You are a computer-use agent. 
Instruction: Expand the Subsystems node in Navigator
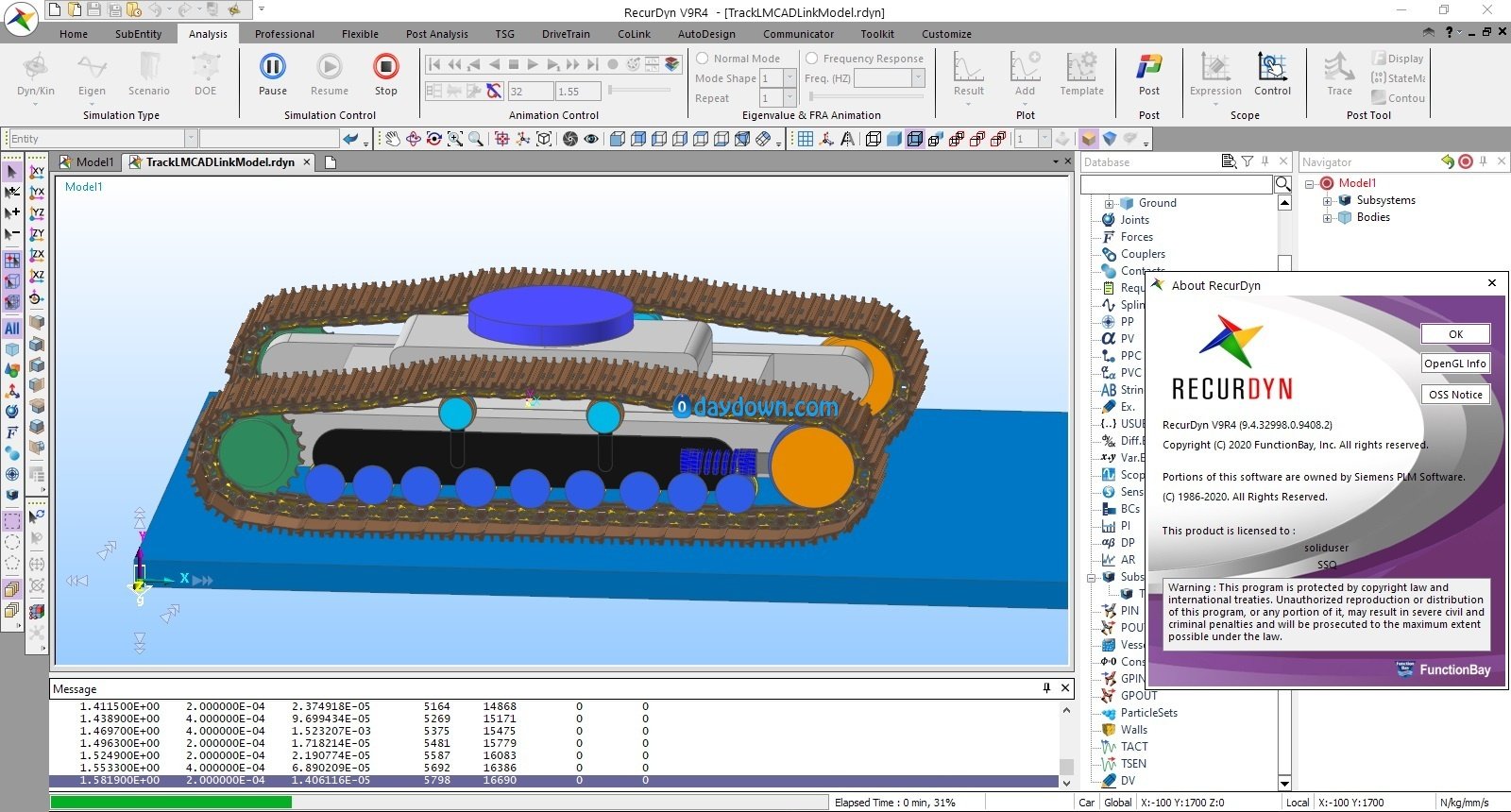tap(1327, 200)
